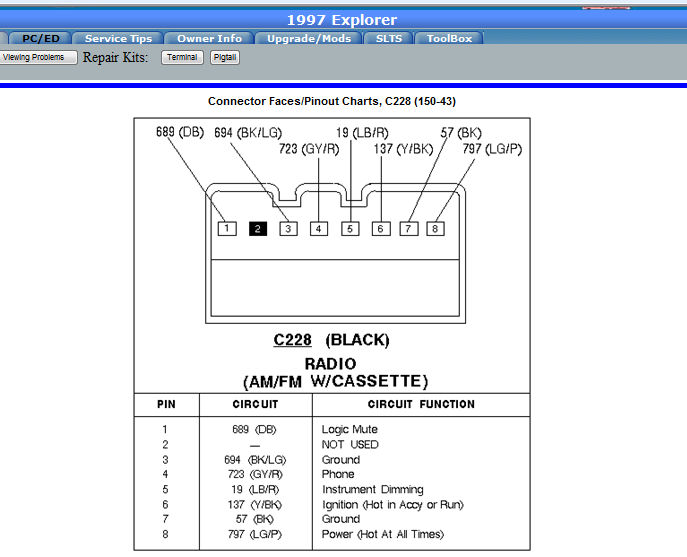Click the (BLACK) connector color label
687x557 pixels.
pos(357,340)
